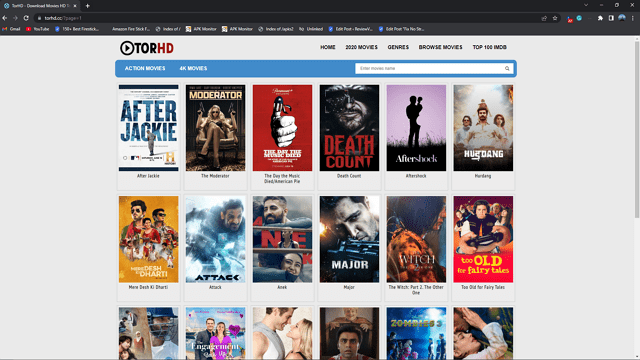Go to Browse Movies in navigation
Viewport: 640px width, 360px height.
click(440, 47)
